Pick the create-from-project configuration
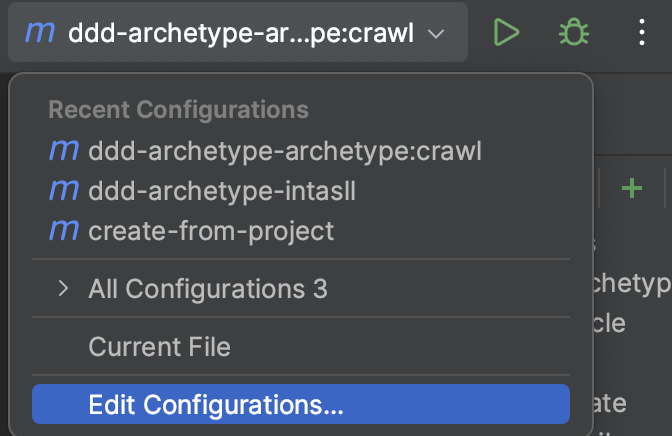This screenshot has width=672, height=436. (x=211, y=231)
